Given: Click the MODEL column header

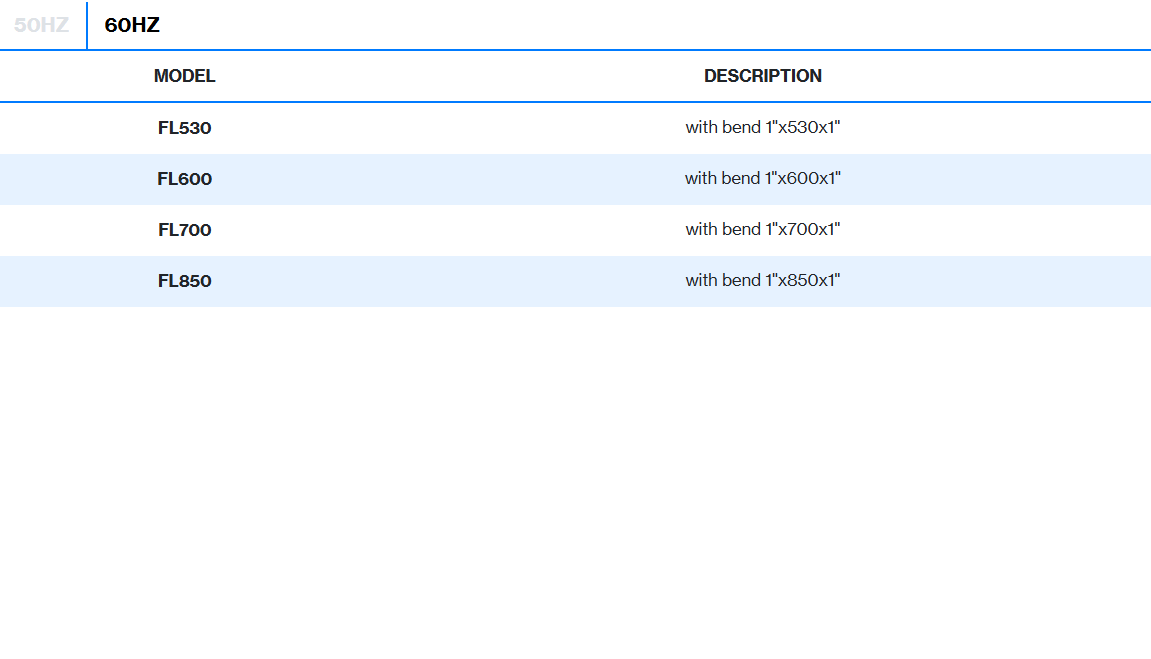Looking at the screenshot, I should [x=185, y=76].
